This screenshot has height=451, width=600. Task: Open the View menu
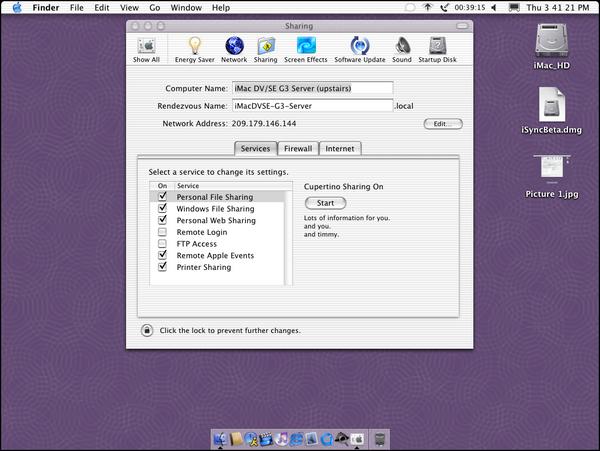129,8
